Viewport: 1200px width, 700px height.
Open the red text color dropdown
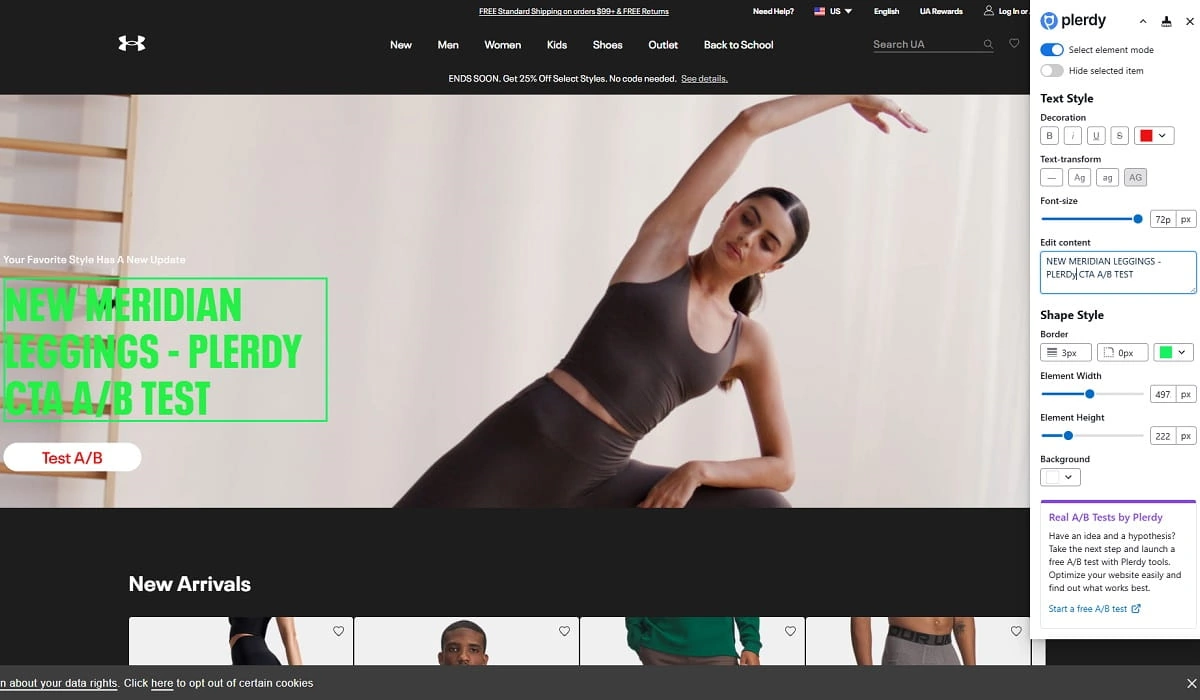tap(1154, 136)
